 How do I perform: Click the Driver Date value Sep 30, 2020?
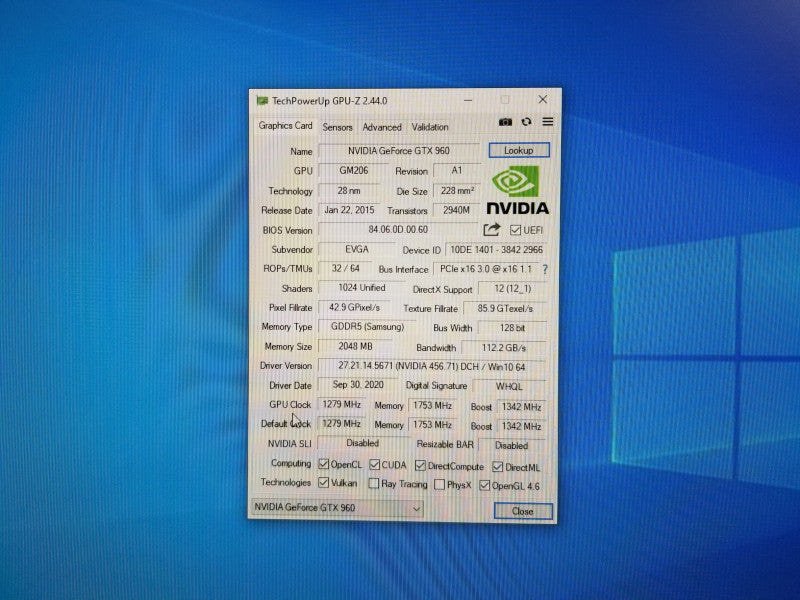358,385
